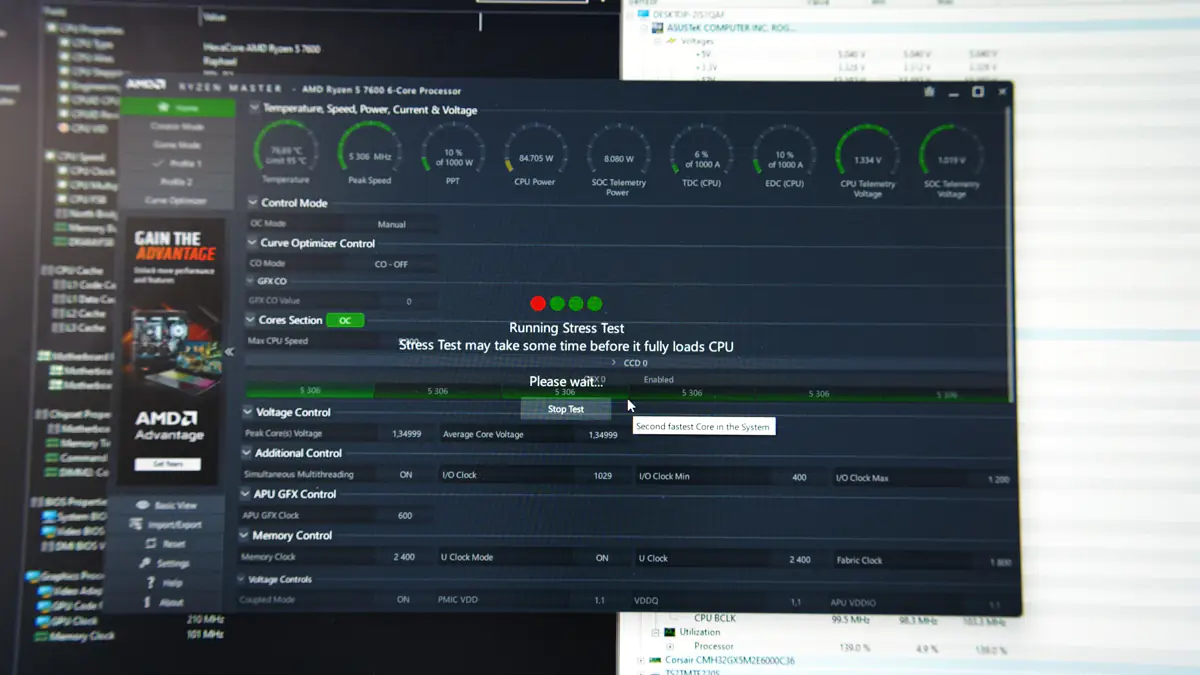
Task: Click the Stop Test button
Action: click(x=566, y=409)
